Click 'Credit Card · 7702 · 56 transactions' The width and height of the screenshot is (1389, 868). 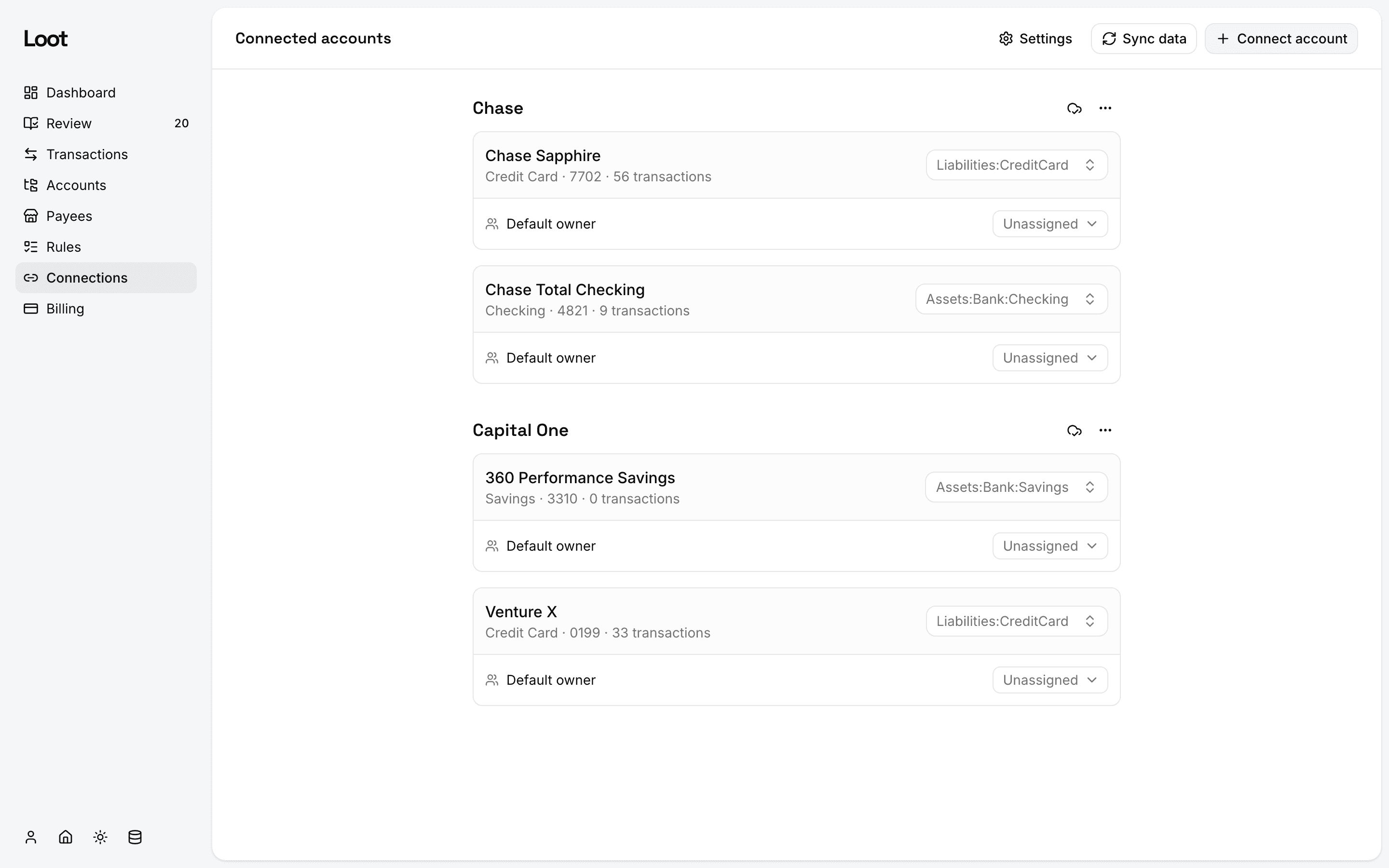coord(598,177)
